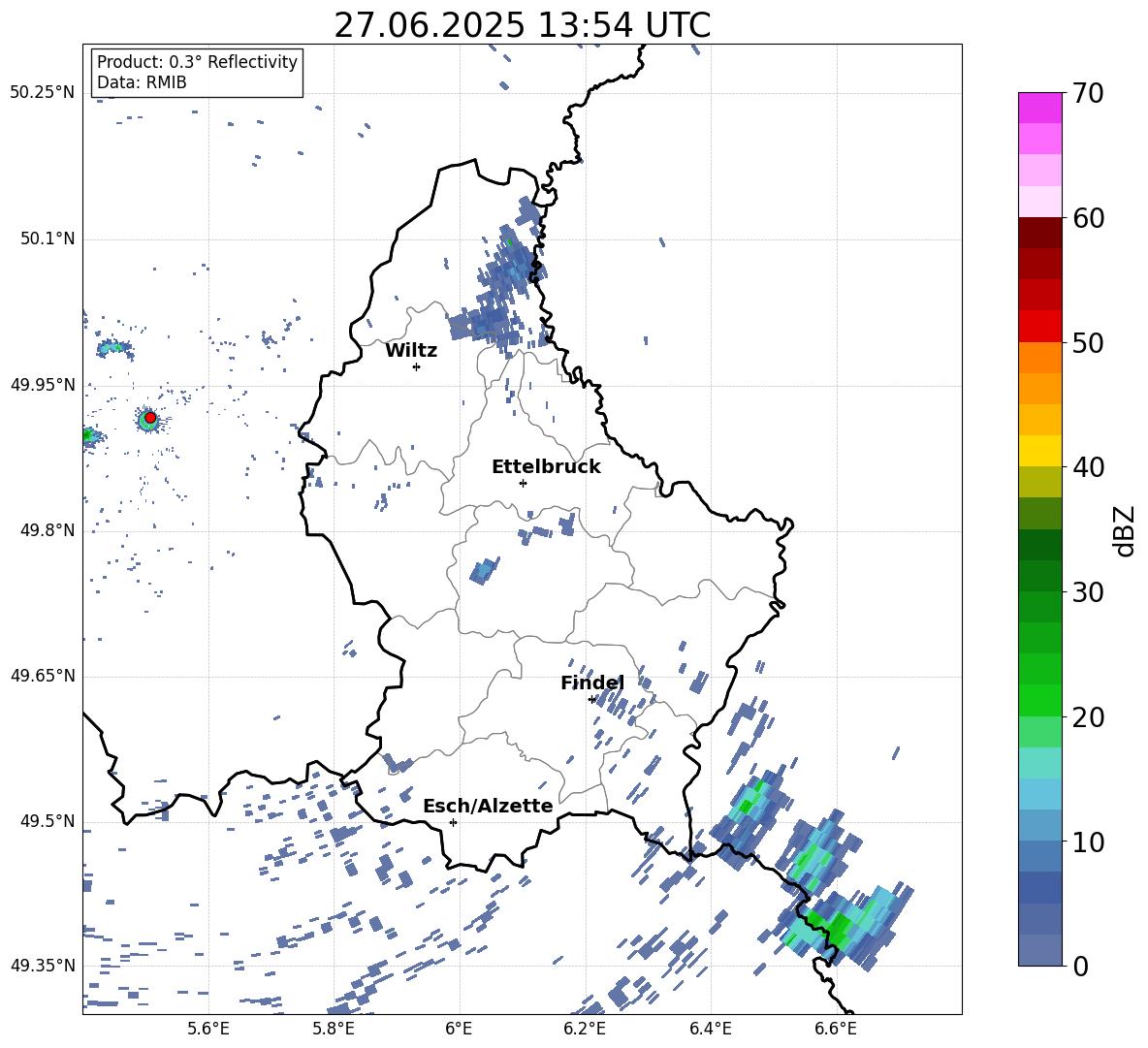Screen dimensions: 1148x1048
Task: Click the Ettelbruck city label
Action: click(x=546, y=467)
